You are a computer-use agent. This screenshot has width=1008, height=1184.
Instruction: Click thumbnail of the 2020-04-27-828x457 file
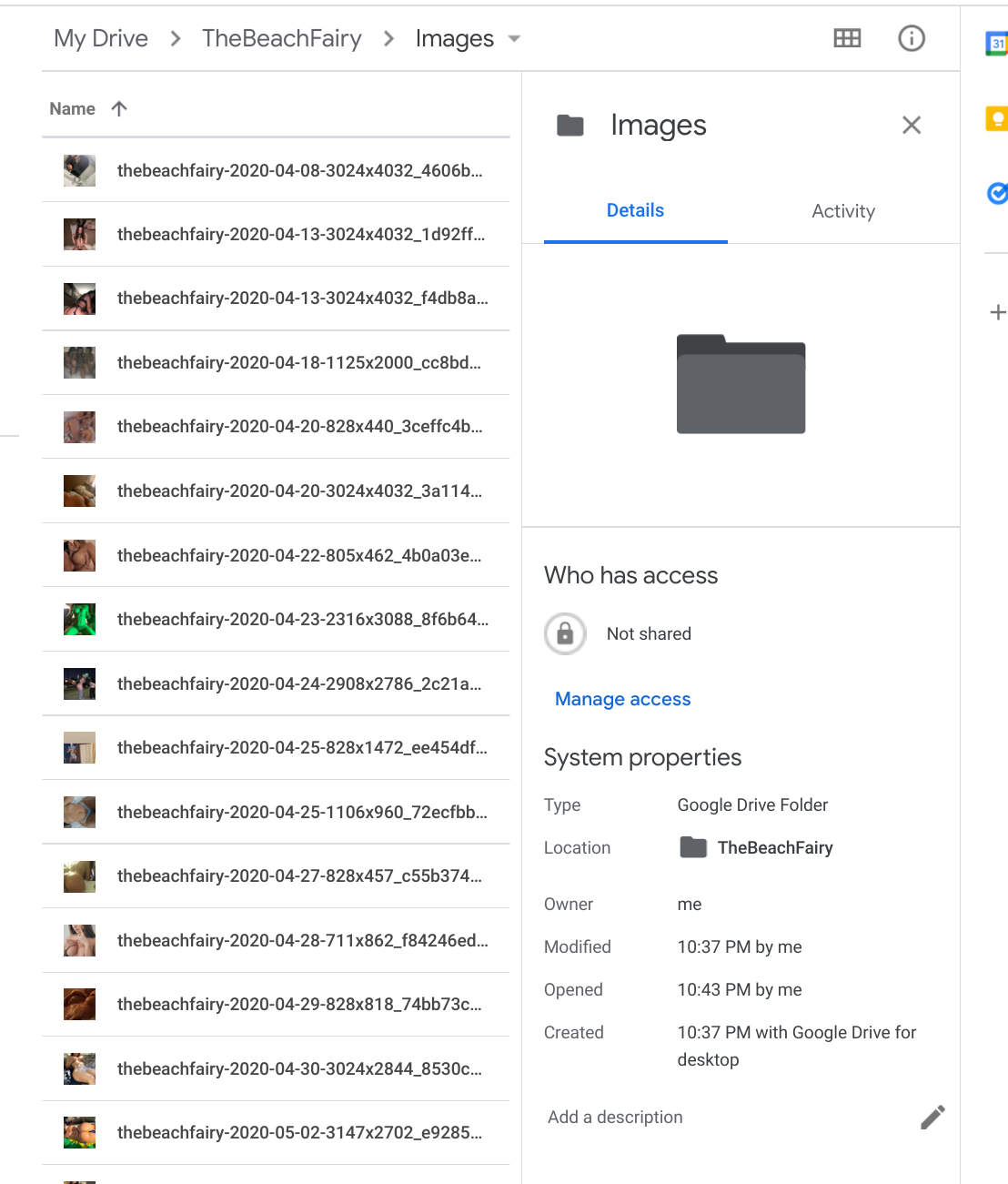[79, 875]
